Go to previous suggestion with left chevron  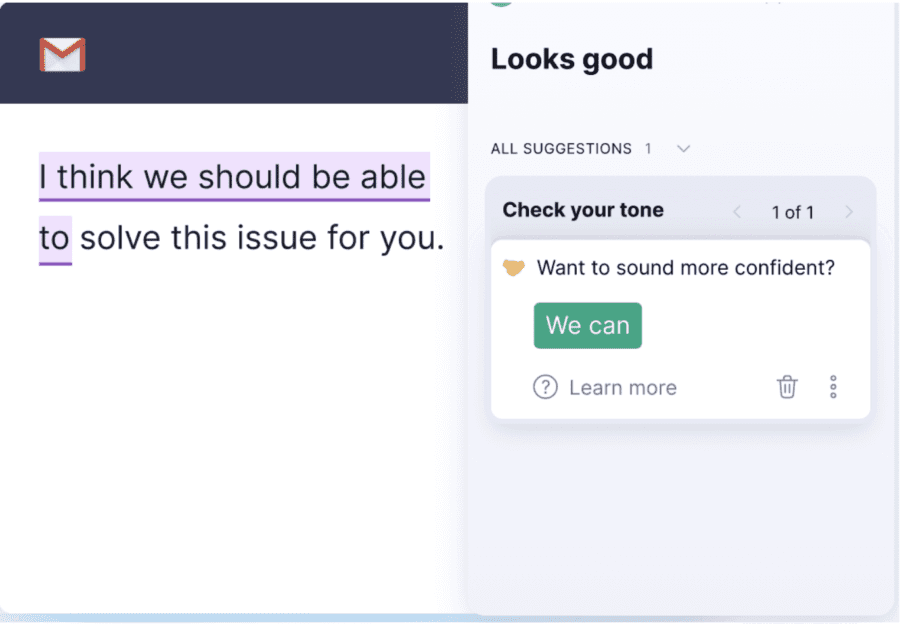coord(737,212)
